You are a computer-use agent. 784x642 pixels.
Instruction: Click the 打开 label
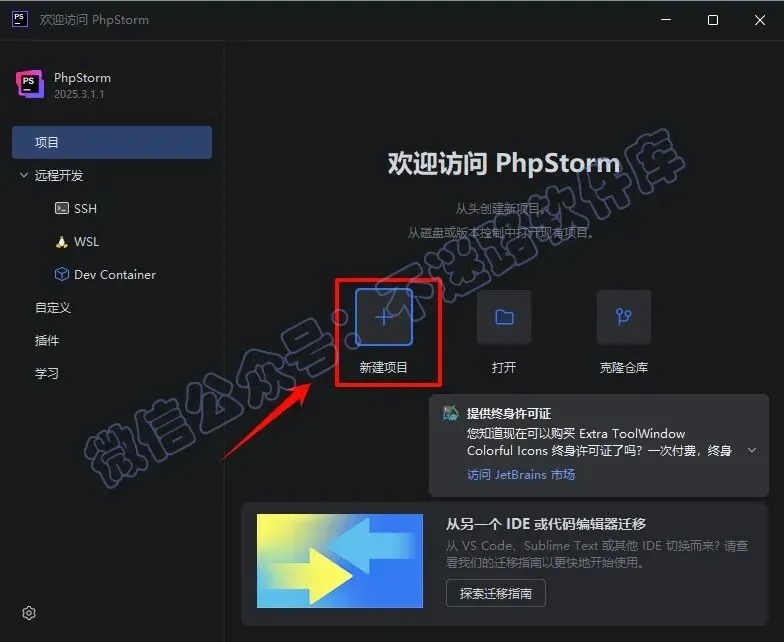[x=504, y=368]
